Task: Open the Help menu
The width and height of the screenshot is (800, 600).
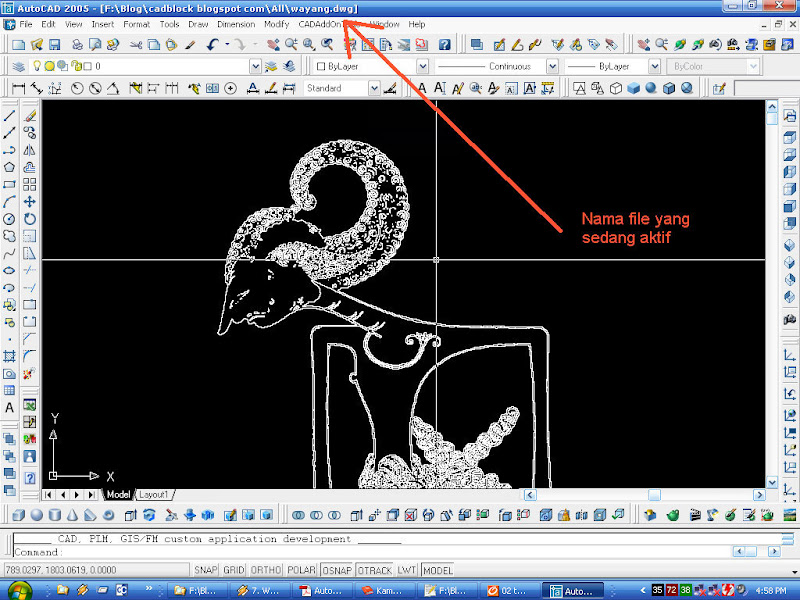Action: click(x=416, y=24)
